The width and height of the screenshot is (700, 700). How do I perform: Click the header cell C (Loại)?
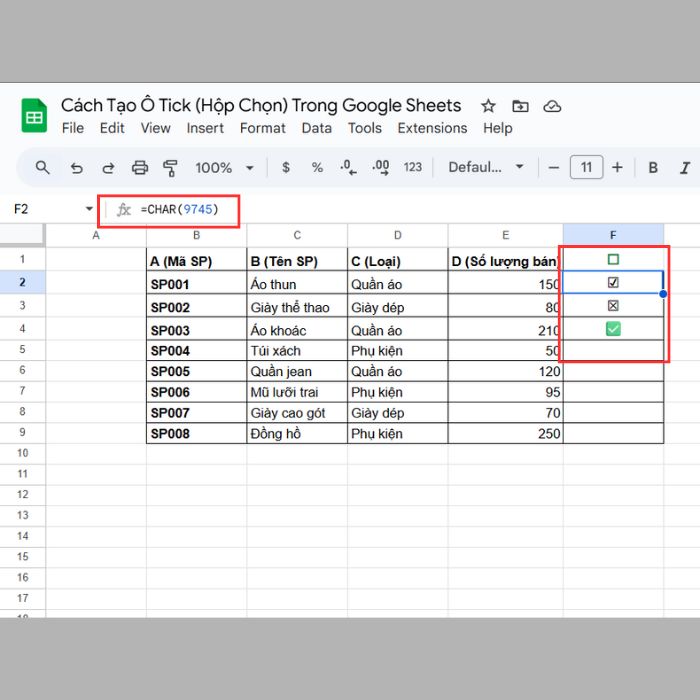point(397,259)
